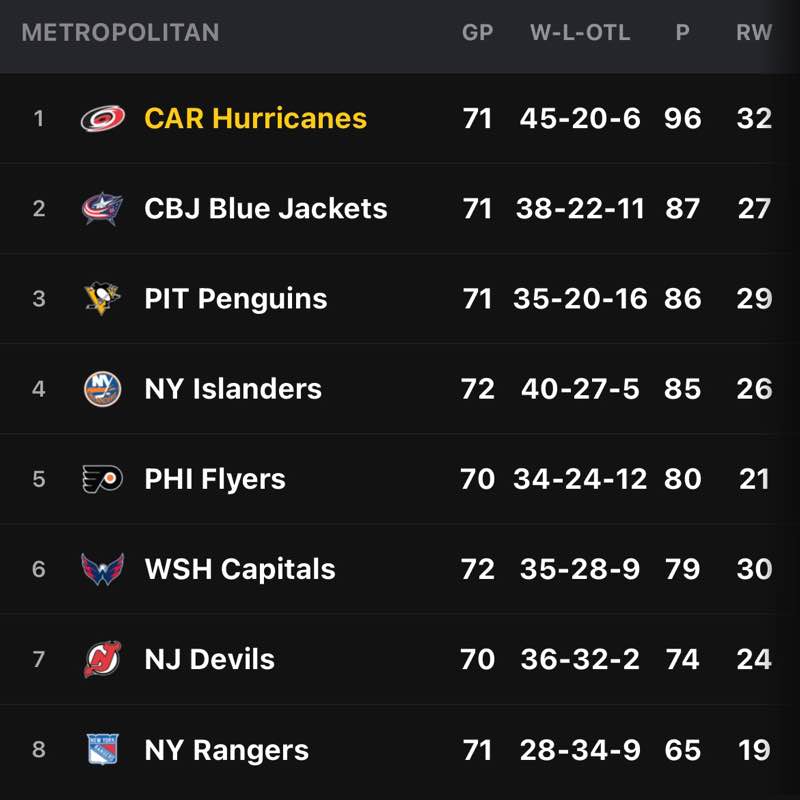Screen dimensions: 800x800
Task: Sort standings by the P column header
Action: tap(682, 32)
